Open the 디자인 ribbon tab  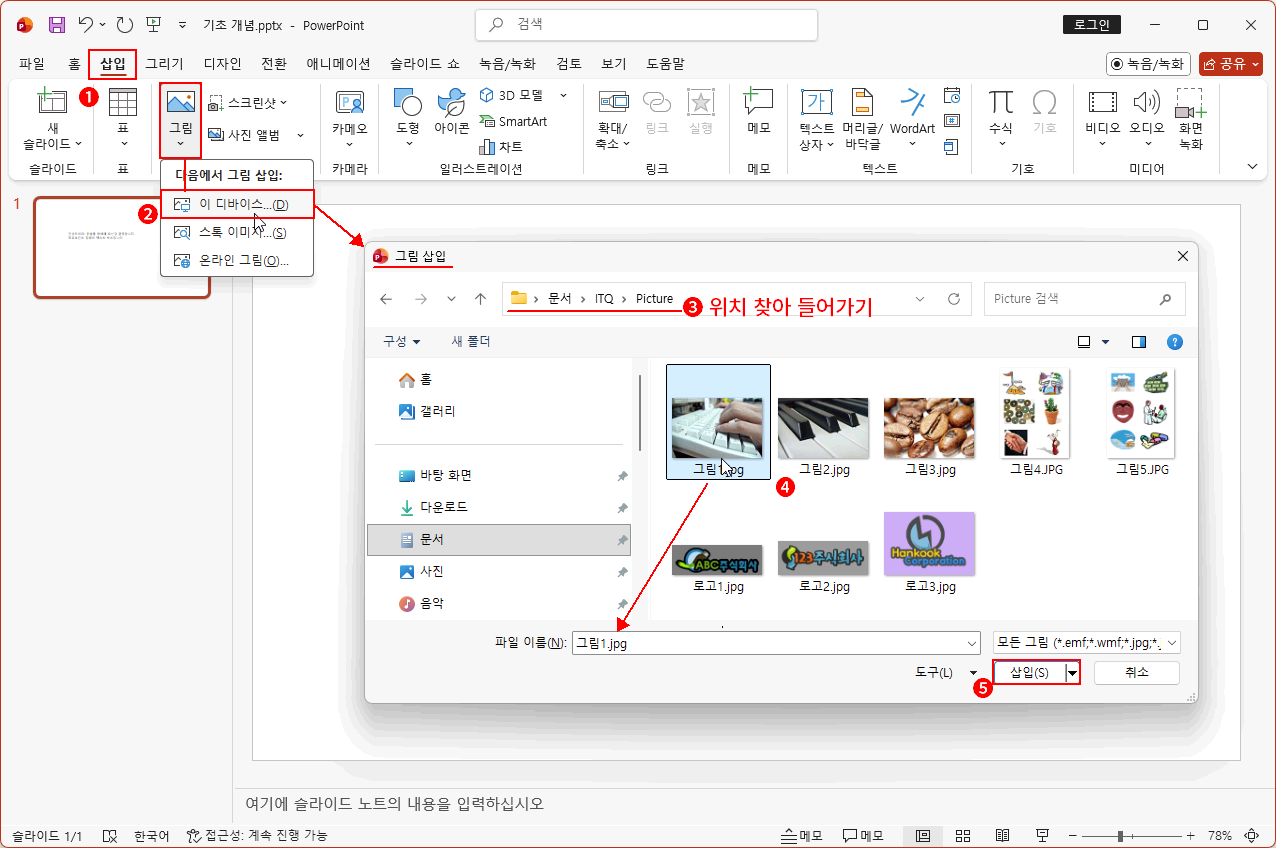(x=222, y=64)
